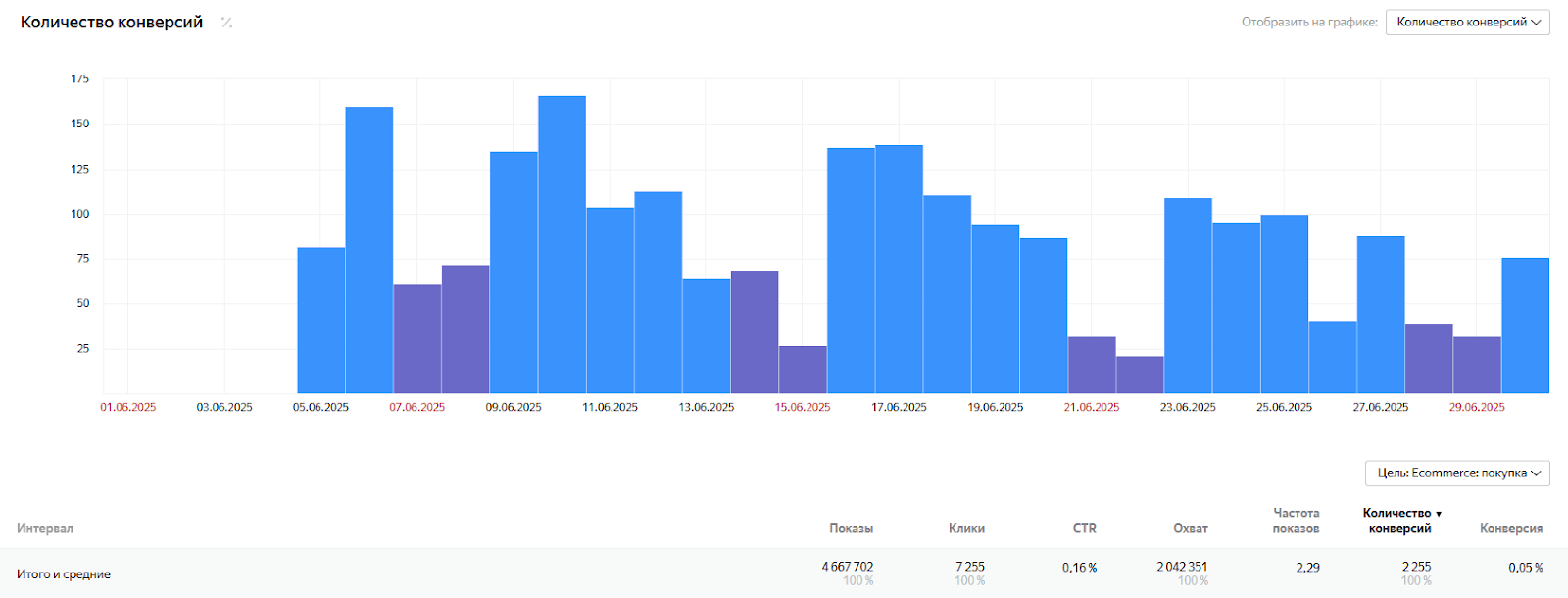Click the "Итого и средние" row label

click(64, 574)
